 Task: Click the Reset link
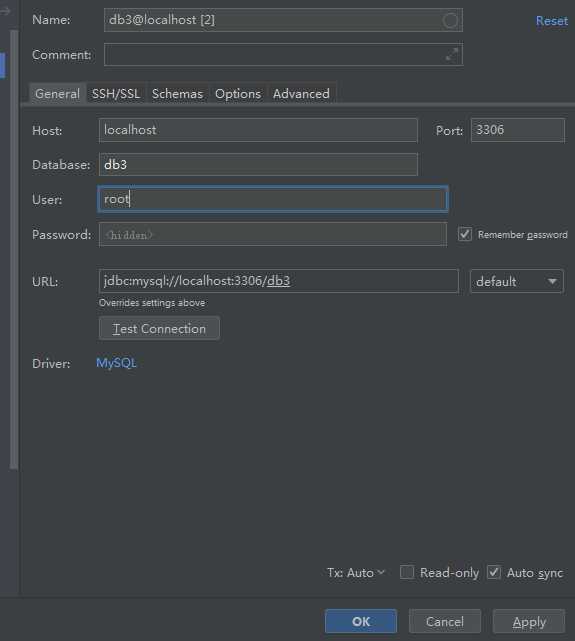pyautogui.click(x=552, y=21)
